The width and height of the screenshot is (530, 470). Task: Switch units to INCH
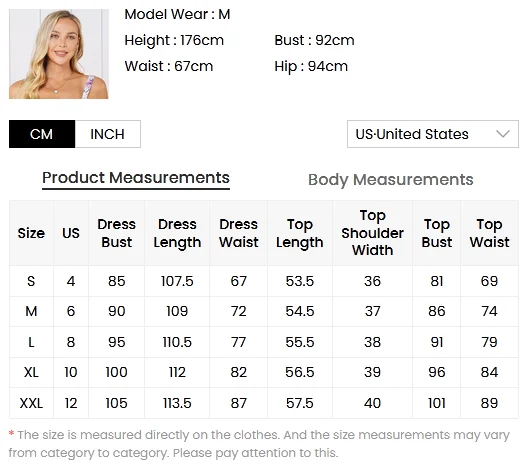click(x=107, y=134)
